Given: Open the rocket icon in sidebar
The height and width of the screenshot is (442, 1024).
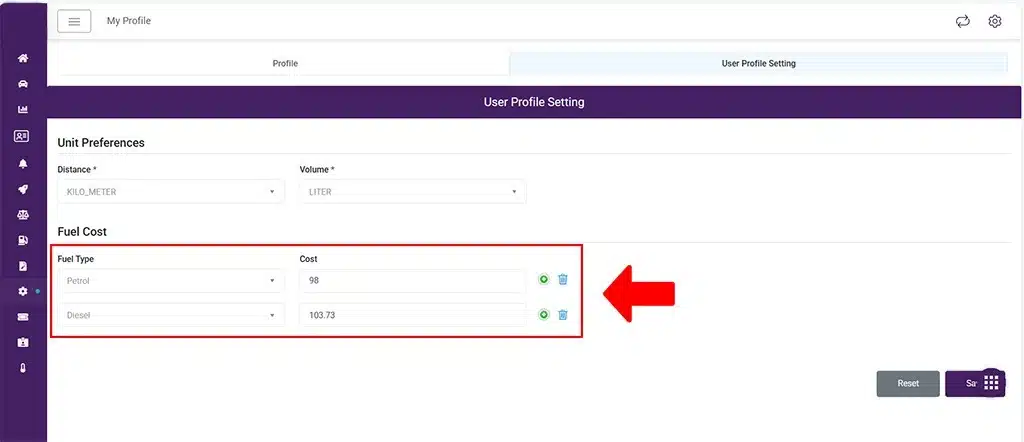Looking at the screenshot, I should tap(23, 189).
